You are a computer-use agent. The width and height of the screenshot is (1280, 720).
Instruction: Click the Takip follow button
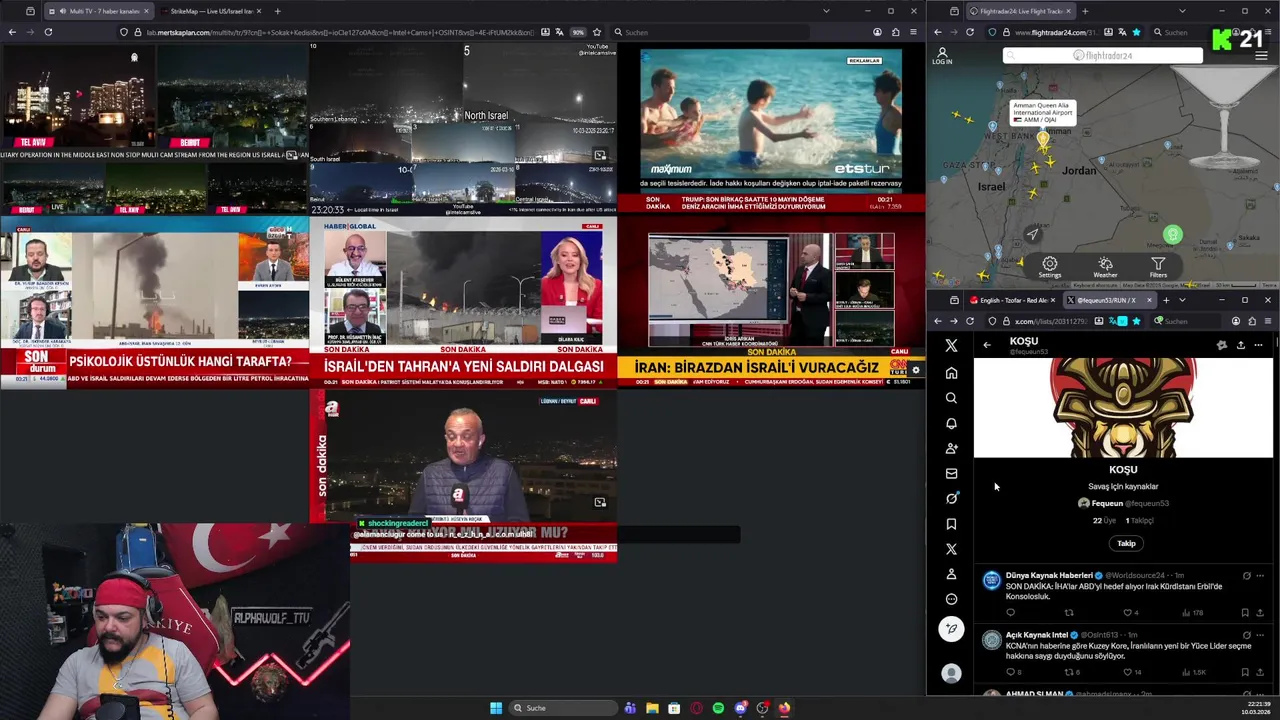(1126, 543)
